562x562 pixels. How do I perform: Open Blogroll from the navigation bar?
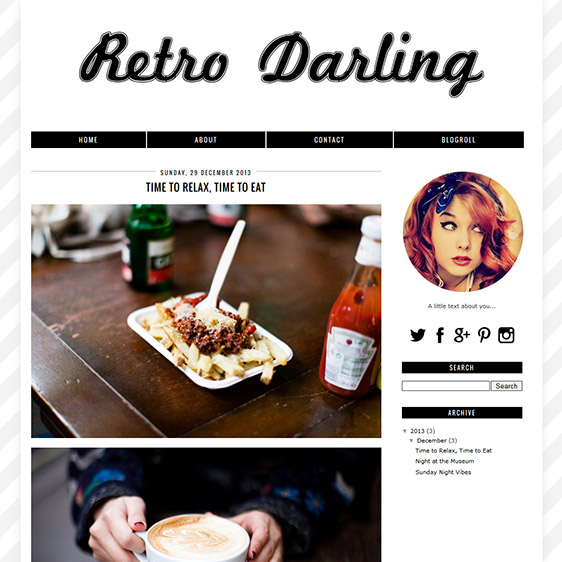[x=458, y=140]
